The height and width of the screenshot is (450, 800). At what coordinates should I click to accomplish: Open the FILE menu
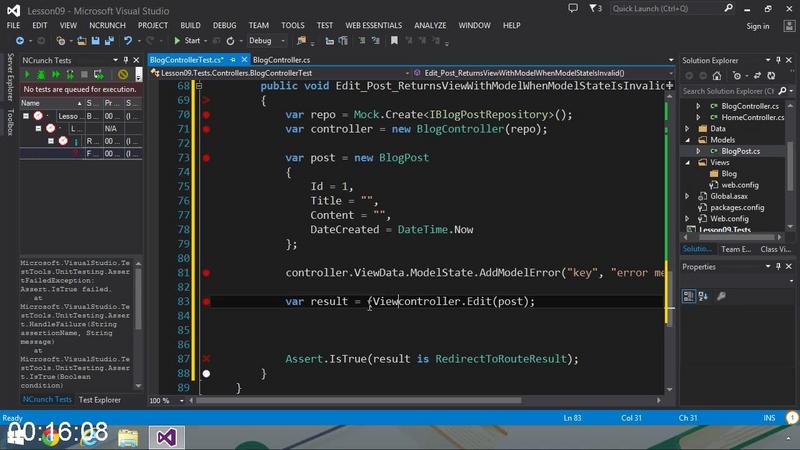pos(13,25)
